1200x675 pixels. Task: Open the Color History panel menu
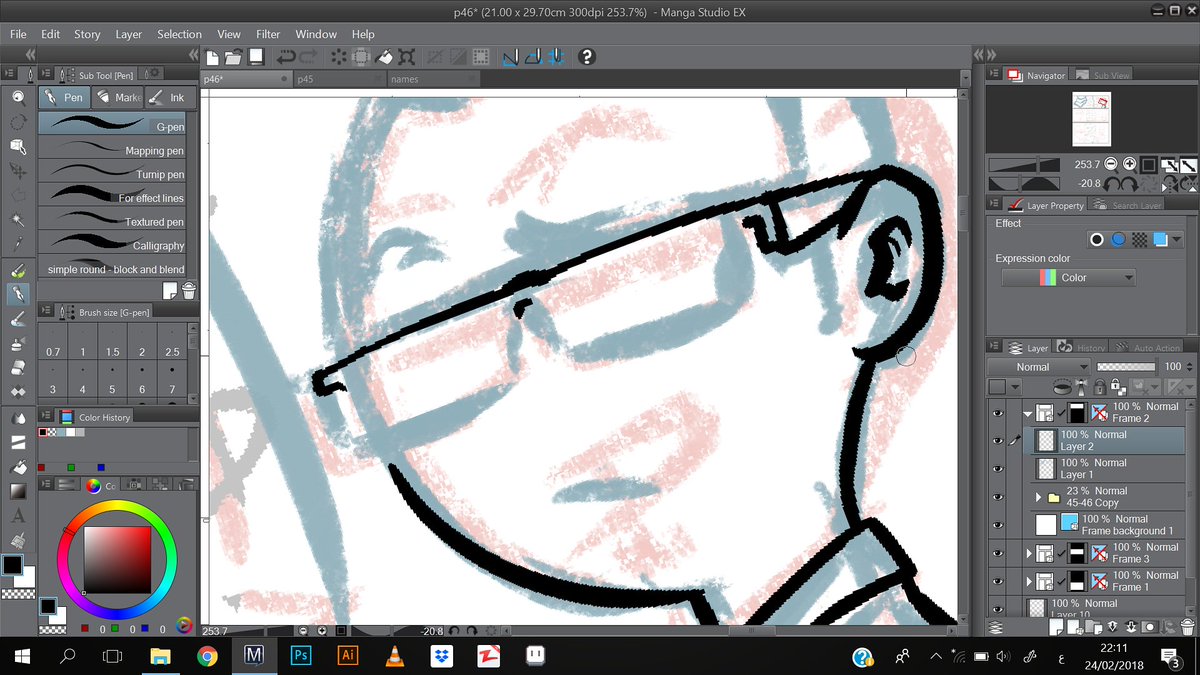pos(46,417)
